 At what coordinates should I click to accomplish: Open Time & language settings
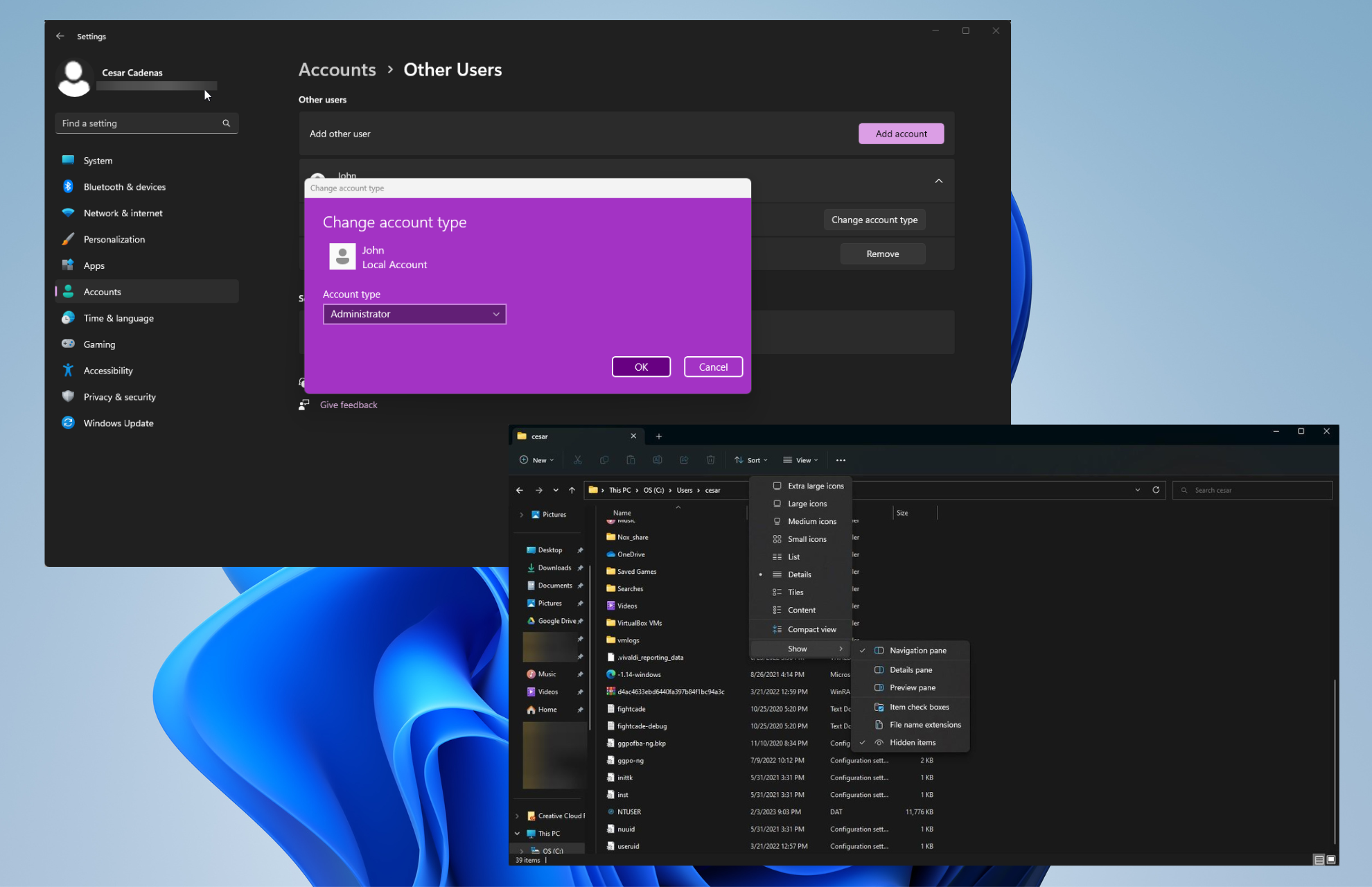(147, 319)
